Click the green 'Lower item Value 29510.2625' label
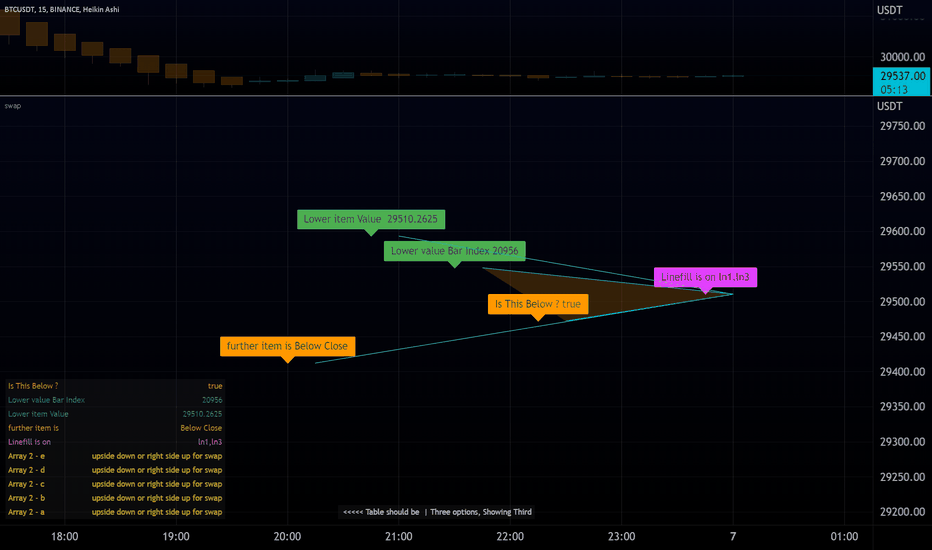This screenshot has height=550, width=932. pos(371,219)
